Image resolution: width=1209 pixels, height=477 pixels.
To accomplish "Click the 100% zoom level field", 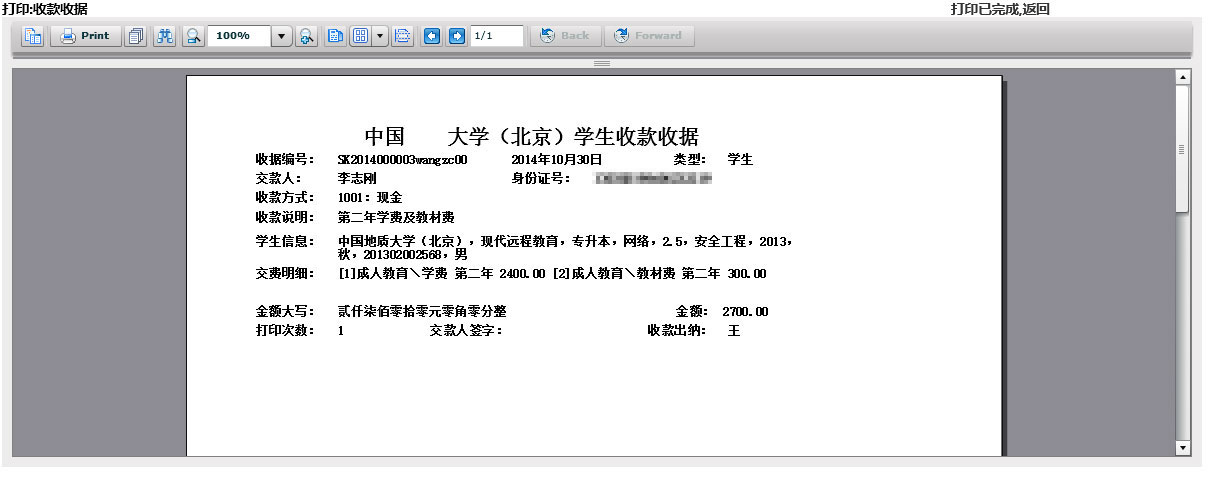I will click(x=239, y=36).
